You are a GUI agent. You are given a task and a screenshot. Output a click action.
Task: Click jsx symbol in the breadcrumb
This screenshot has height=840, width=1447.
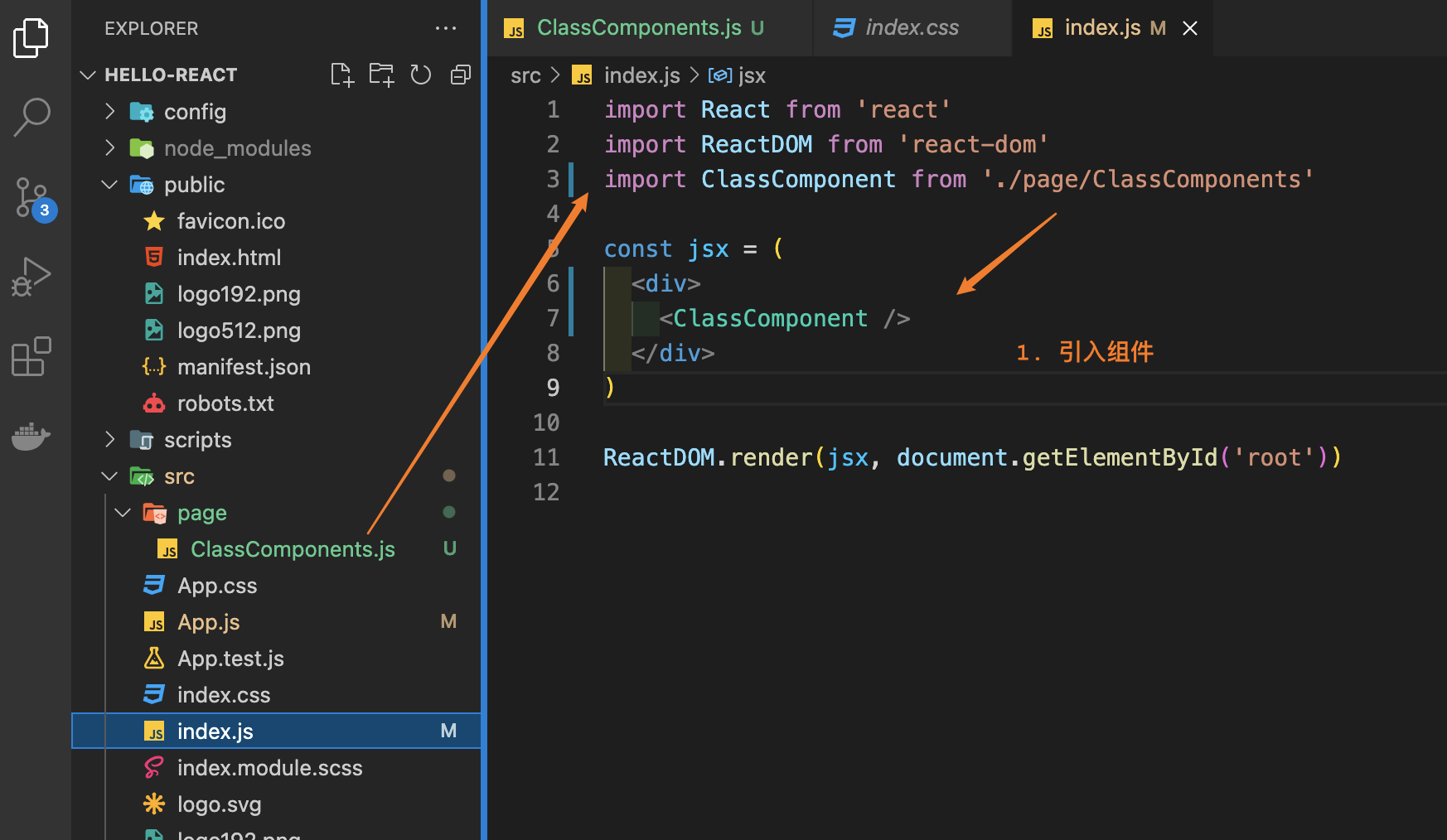point(751,75)
